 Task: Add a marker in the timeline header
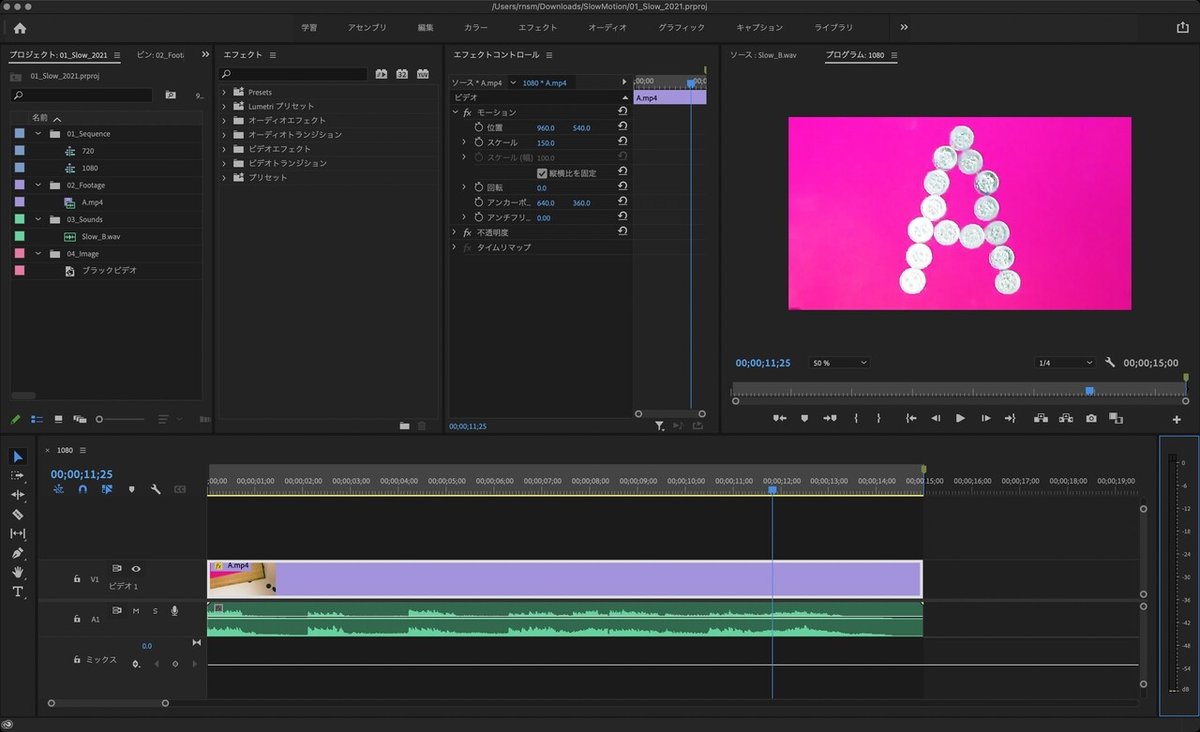(131, 490)
